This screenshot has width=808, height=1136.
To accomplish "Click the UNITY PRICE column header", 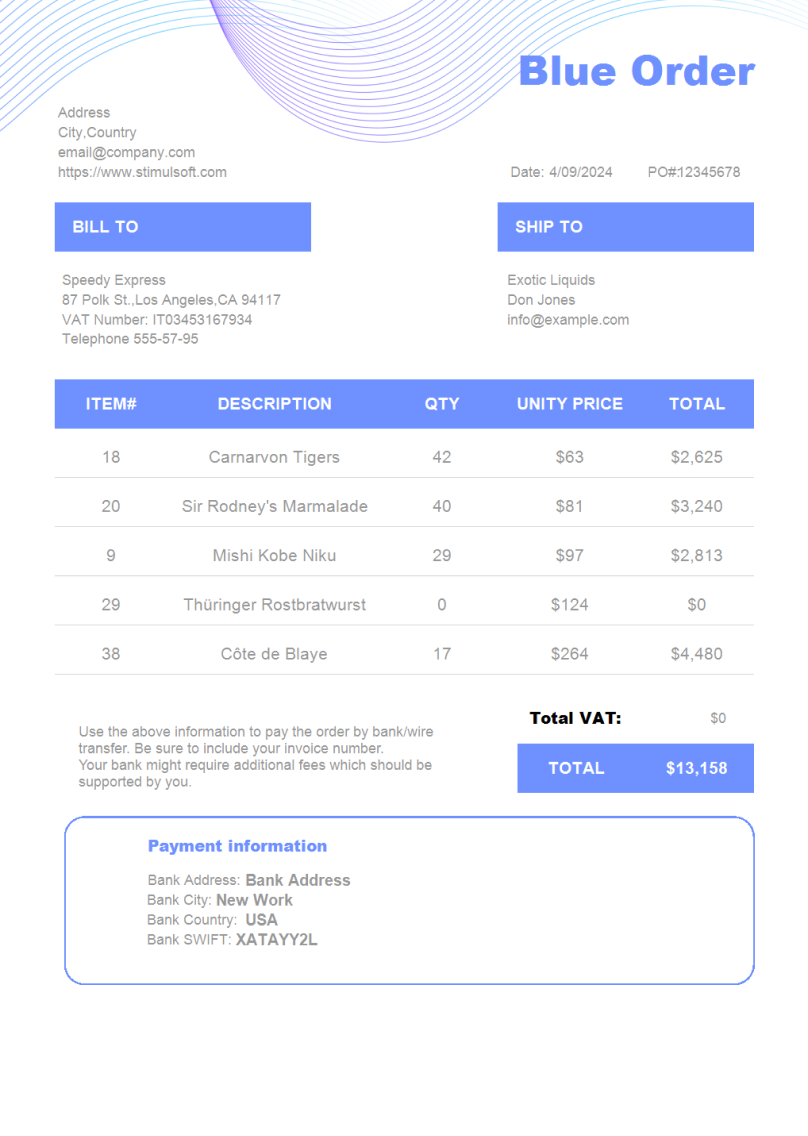I will coord(569,404).
